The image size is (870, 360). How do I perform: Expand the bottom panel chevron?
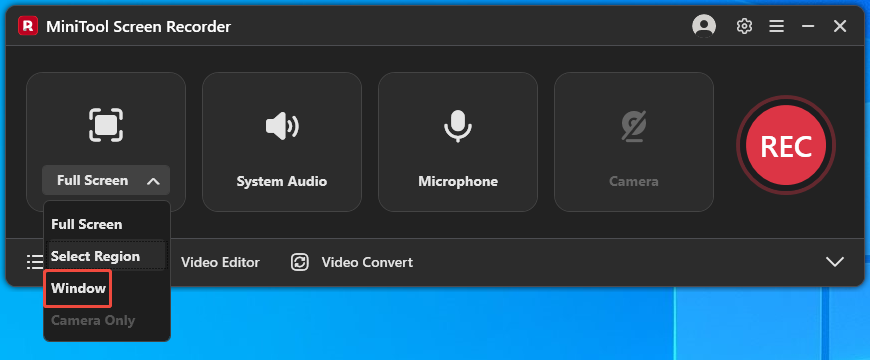pos(834,262)
